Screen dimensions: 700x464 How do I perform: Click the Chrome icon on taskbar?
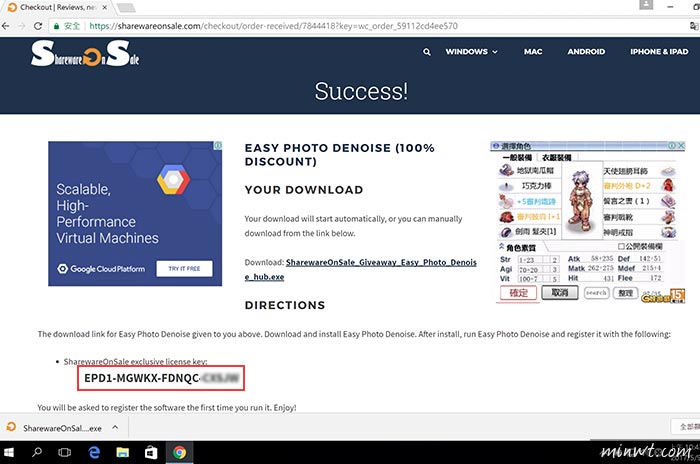180,452
